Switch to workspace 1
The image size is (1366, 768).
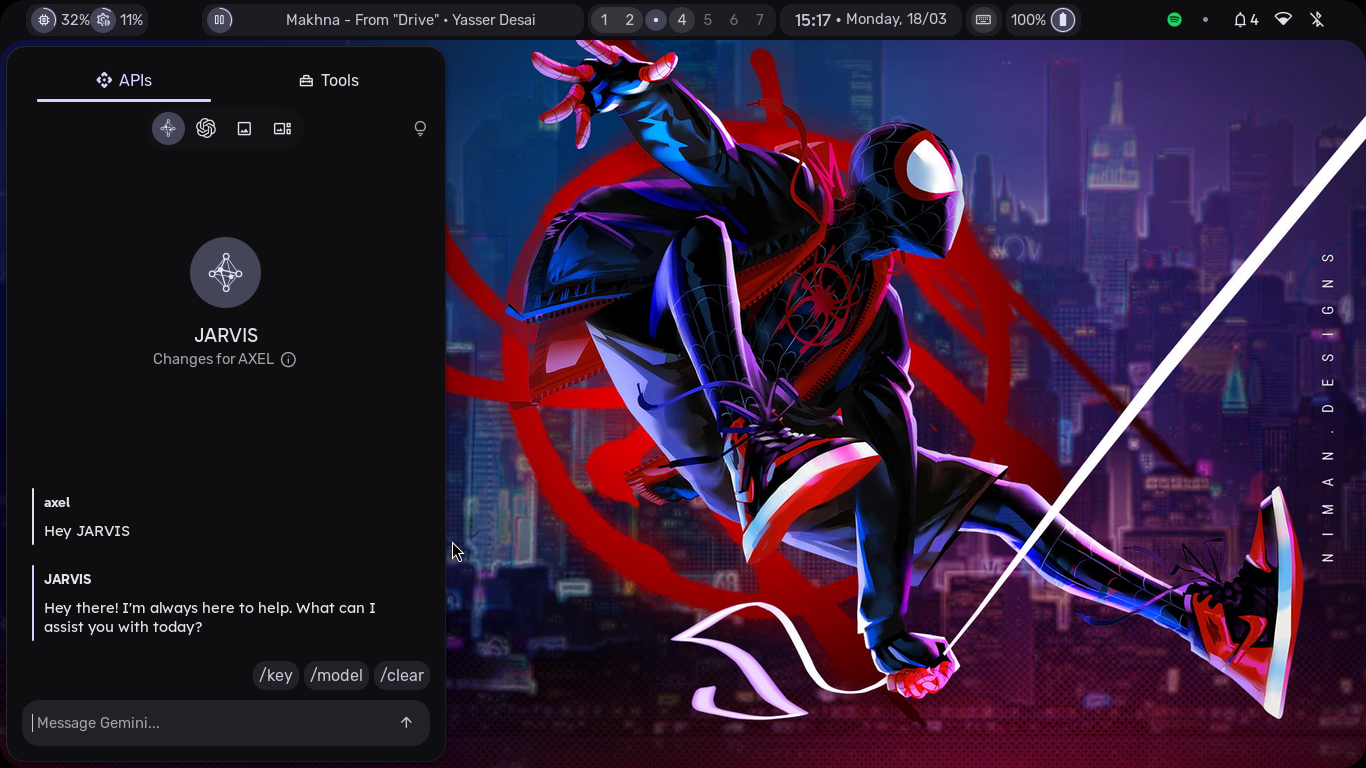click(604, 20)
